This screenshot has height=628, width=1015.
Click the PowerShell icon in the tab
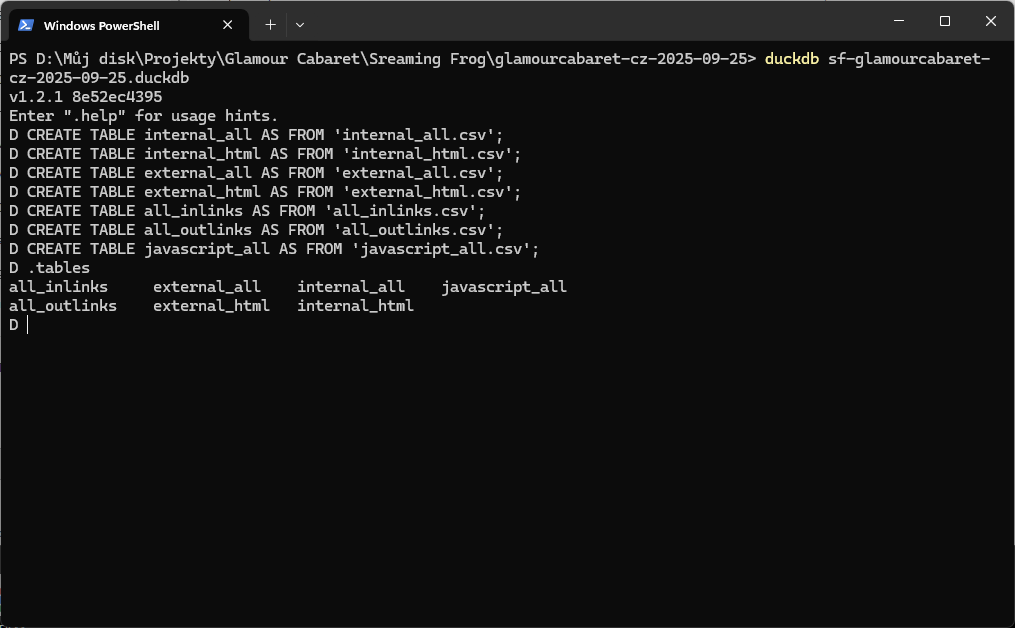point(26,25)
